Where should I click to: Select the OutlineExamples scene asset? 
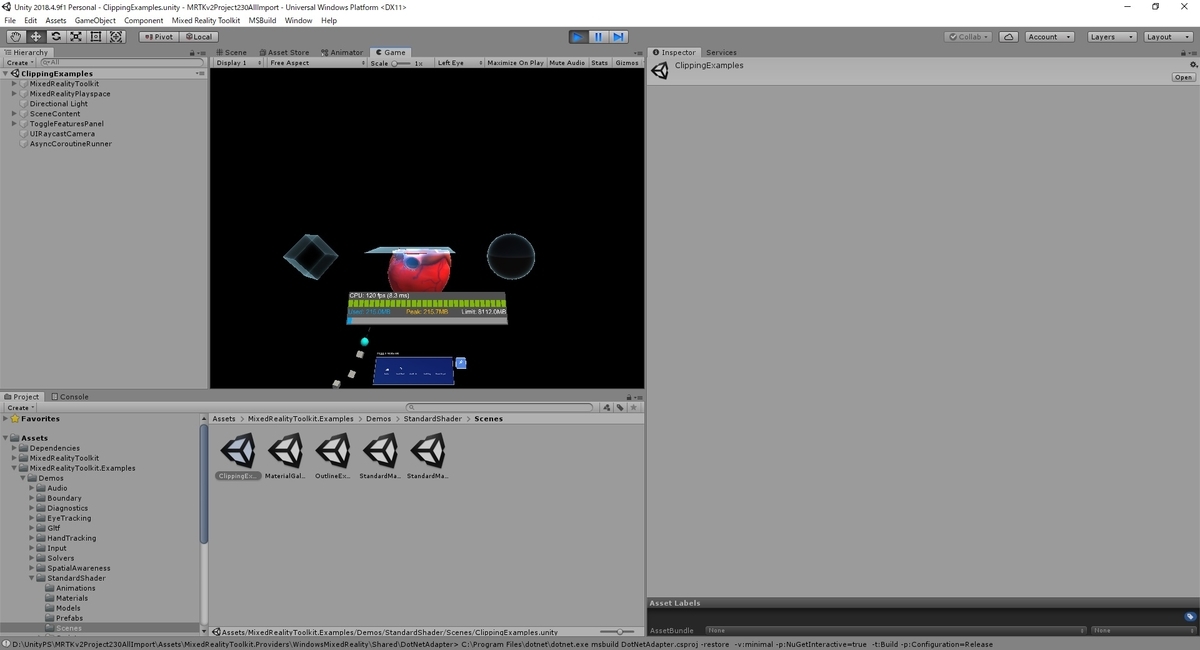333,456
